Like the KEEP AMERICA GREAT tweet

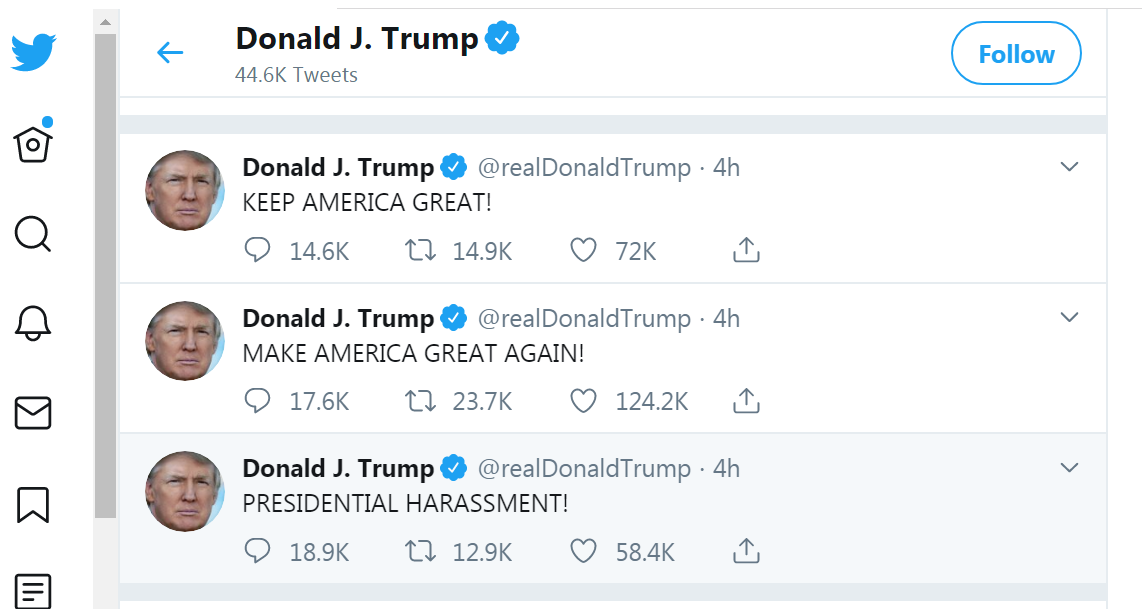click(x=583, y=250)
